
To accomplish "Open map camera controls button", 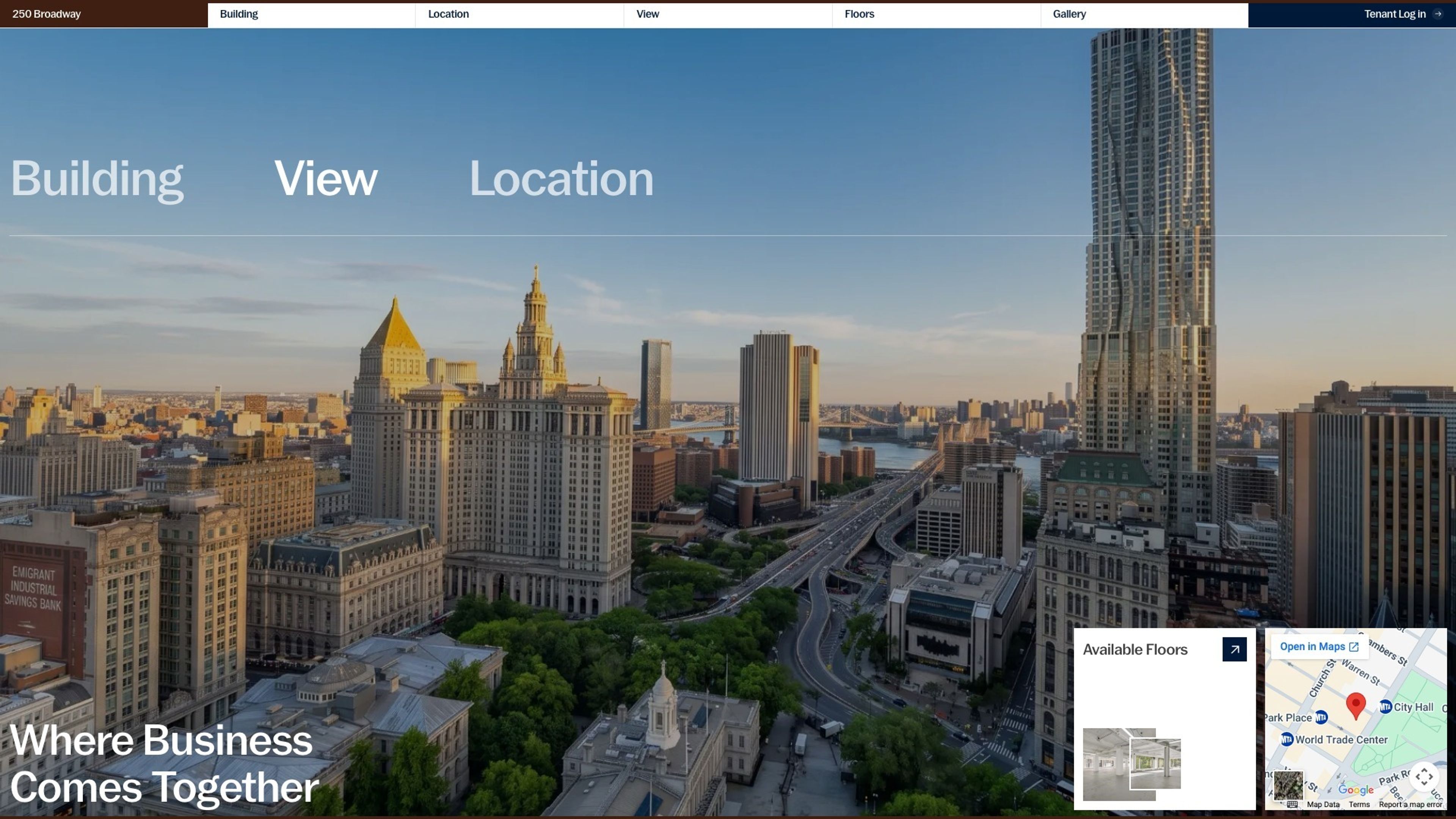I will [x=1424, y=776].
